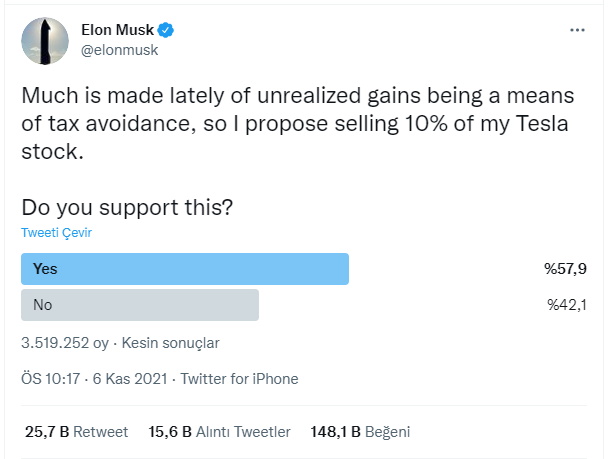Click the 3.519.252 oy vote count
Viewport: 608px width, 459px height.
pos(65,343)
